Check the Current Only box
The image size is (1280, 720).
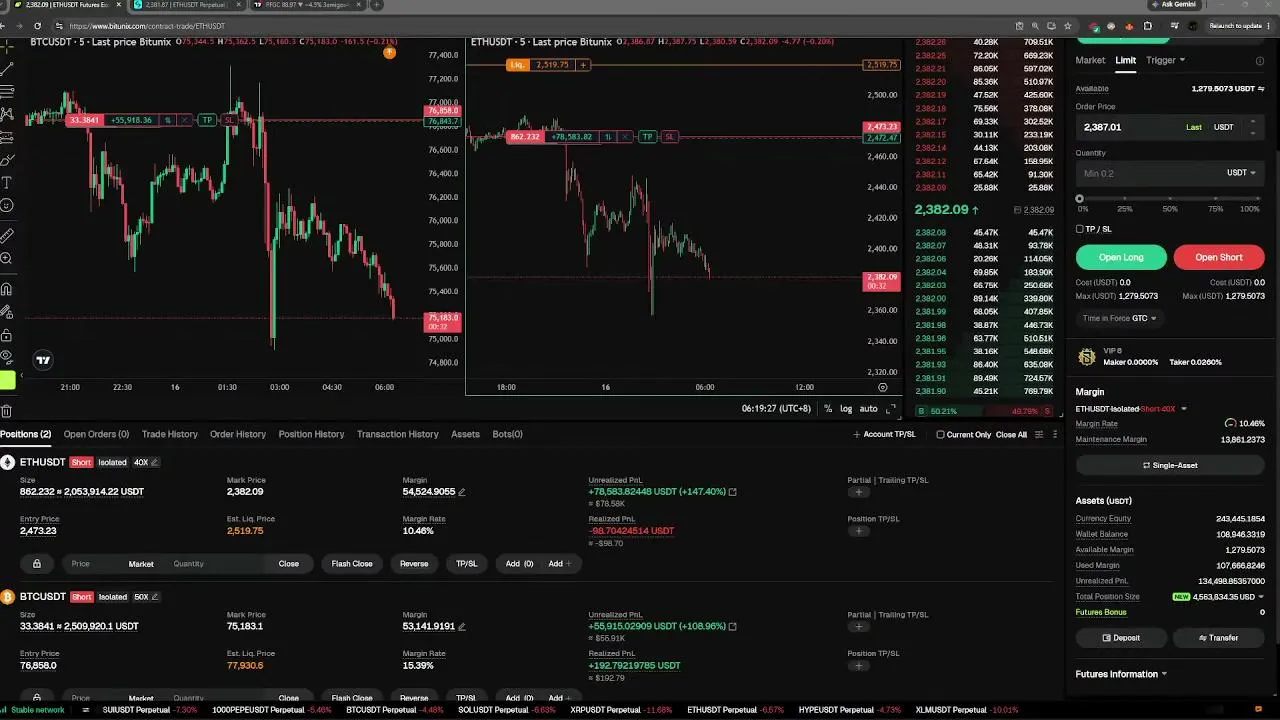[940, 435]
